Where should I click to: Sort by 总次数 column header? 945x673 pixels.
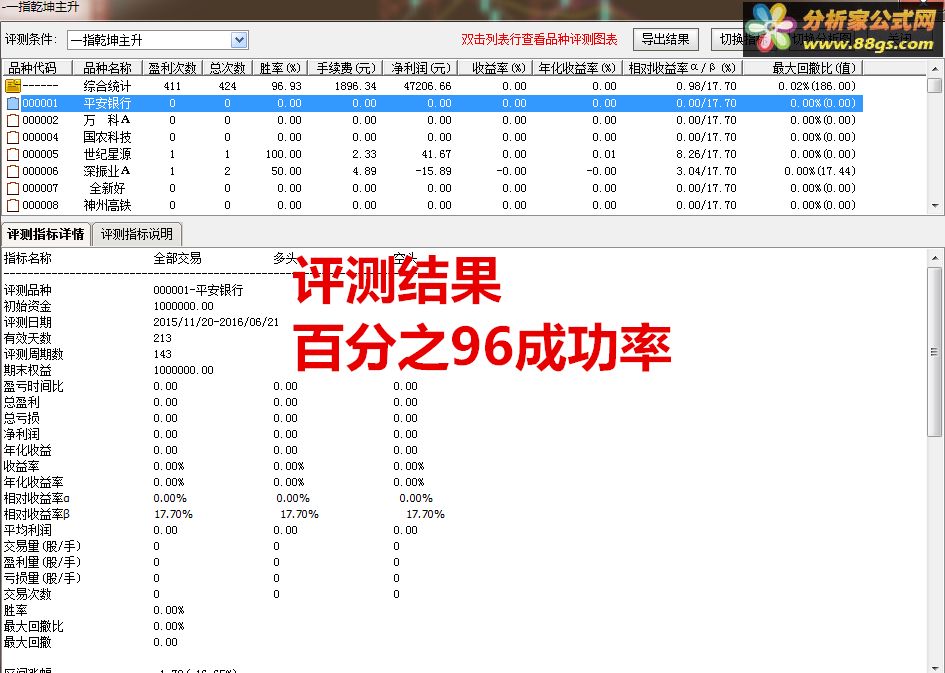coord(227,68)
